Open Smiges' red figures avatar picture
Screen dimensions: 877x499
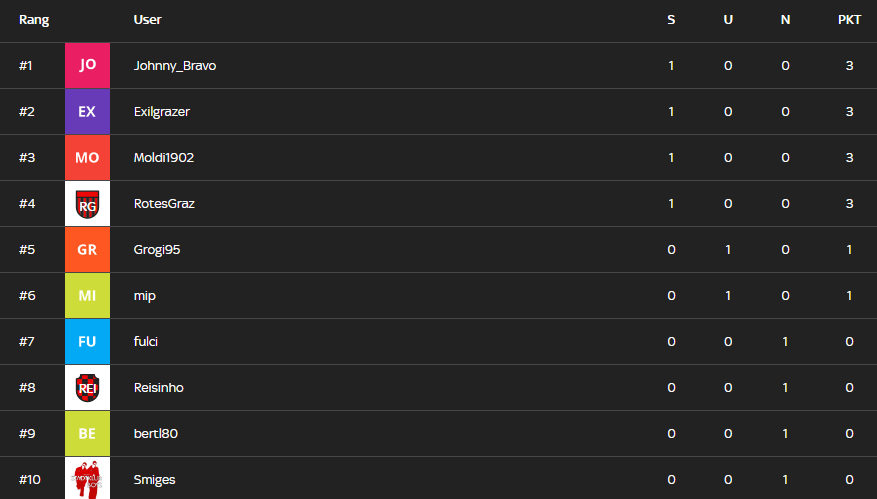[x=87, y=478]
